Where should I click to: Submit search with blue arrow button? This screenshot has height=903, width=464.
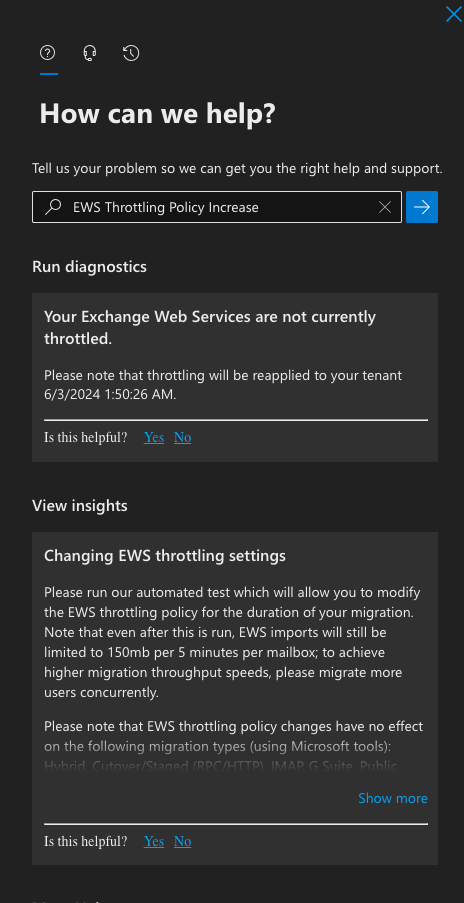(x=422, y=207)
